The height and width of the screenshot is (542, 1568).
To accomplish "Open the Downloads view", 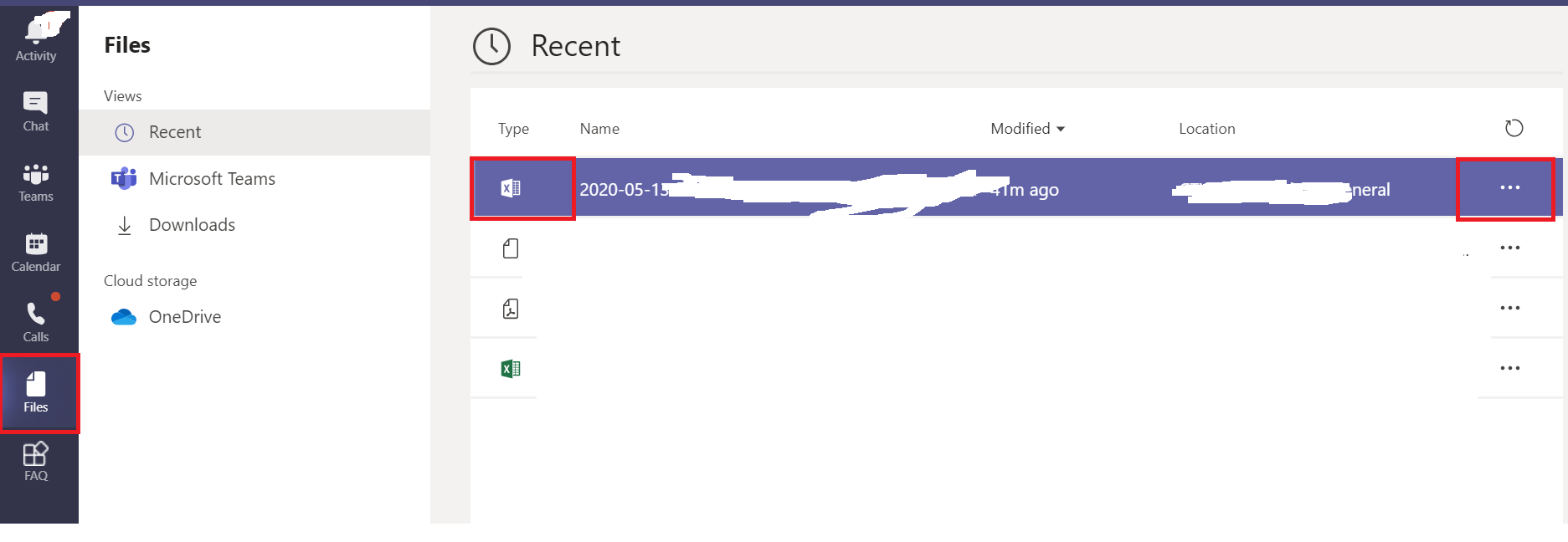I will (192, 225).
